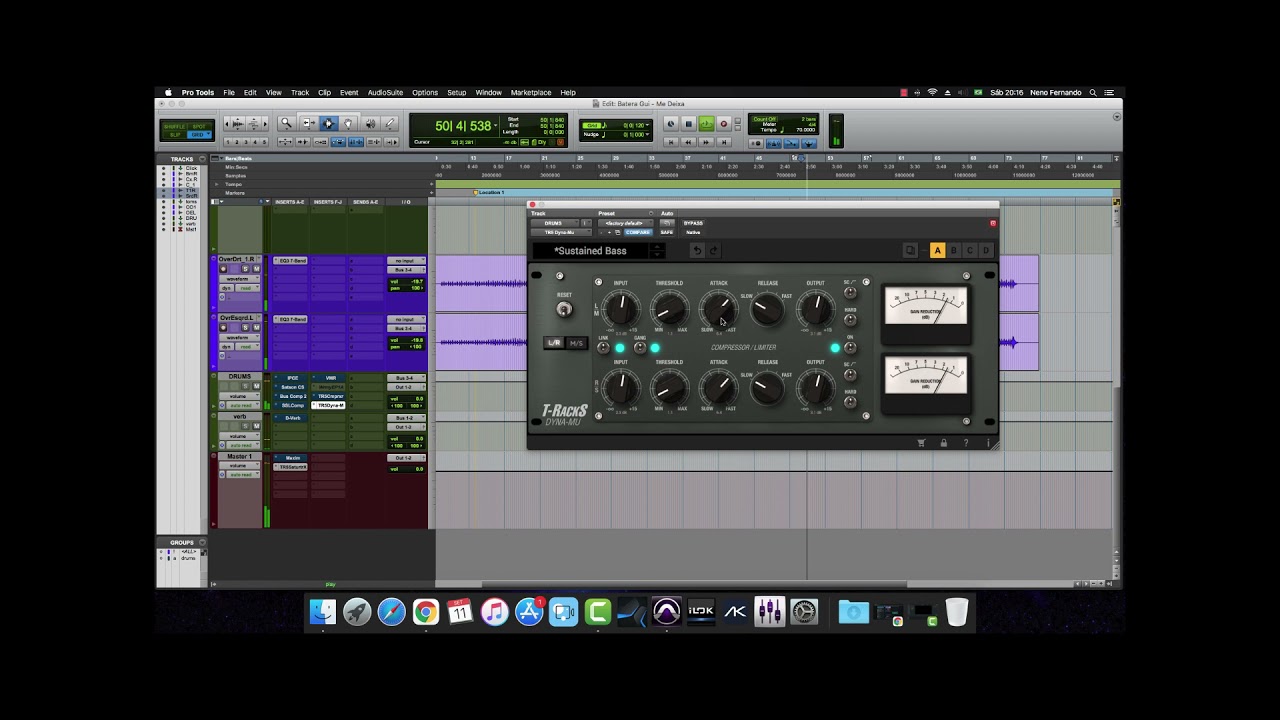Open Launchpad rocket in the Dock
Screen dimensions: 1280x720
click(x=357, y=611)
